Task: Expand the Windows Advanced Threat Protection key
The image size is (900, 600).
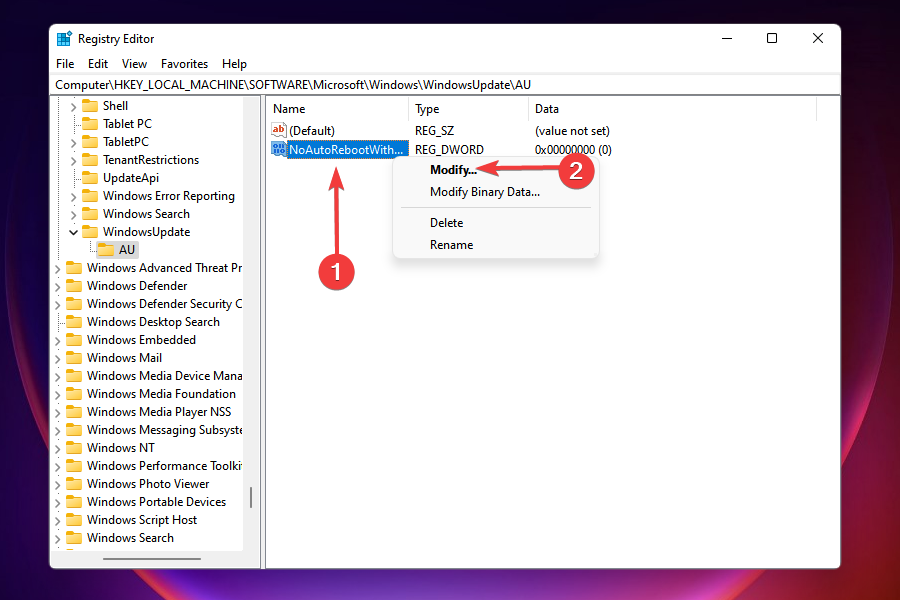Action: [57, 269]
